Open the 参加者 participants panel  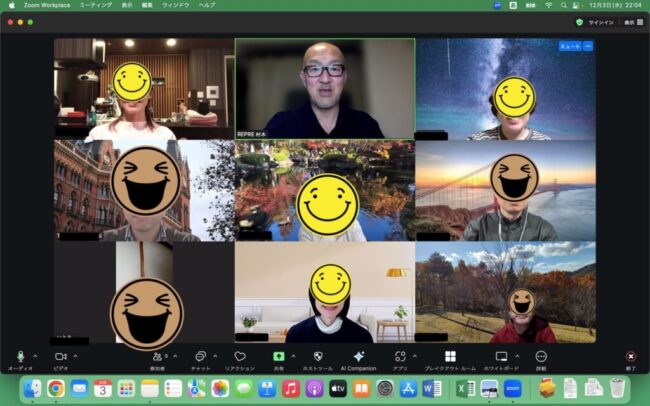click(x=158, y=357)
